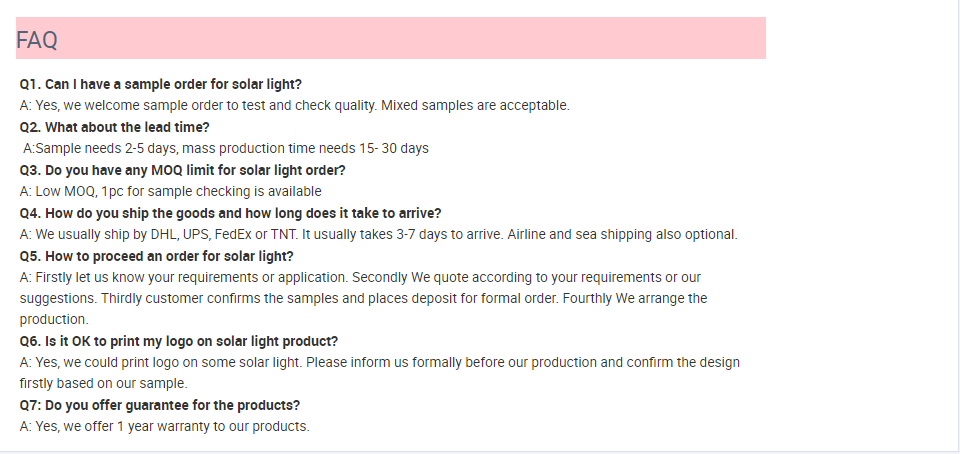960x454 pixels.
Task: Click the answer about mass production time
Action: click(x=226, y=148)
